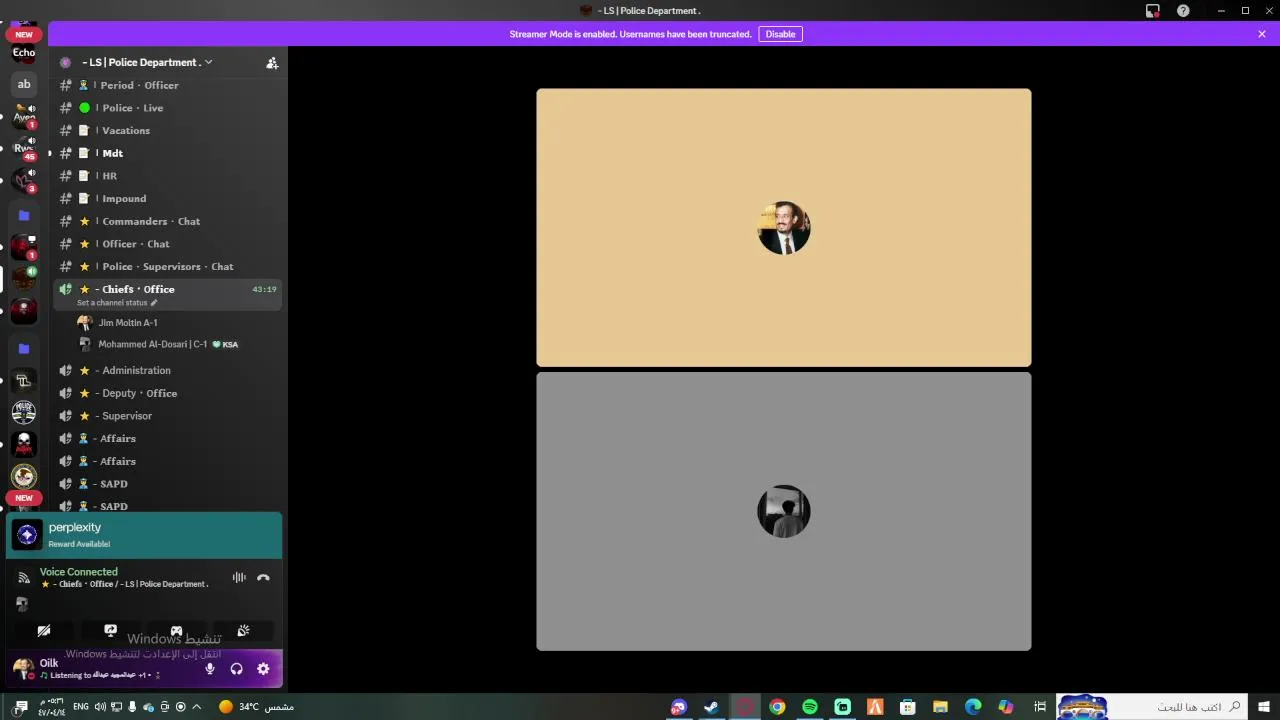Open Microsoft Store from the taskbar
1280x720 pixels.
coord(908,707)
